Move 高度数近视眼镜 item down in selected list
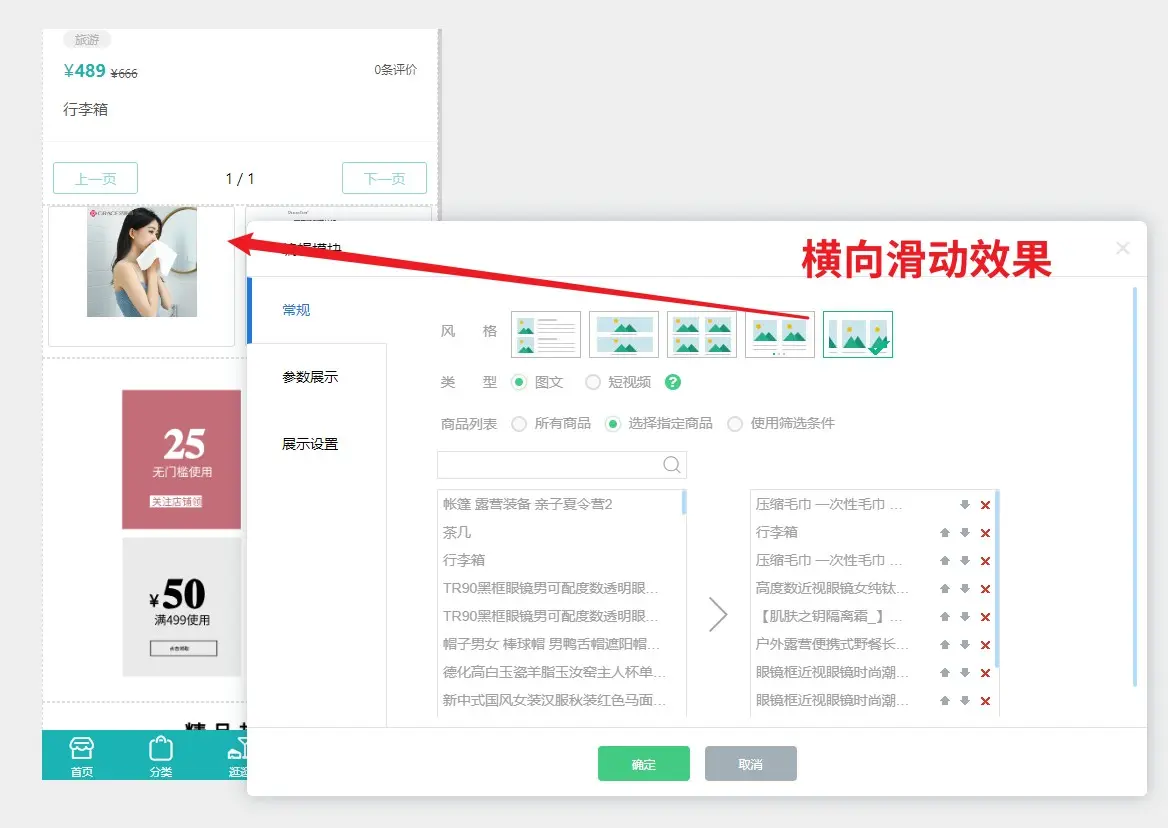Viewport: 1168px width, 828px height. click(965, 589)
